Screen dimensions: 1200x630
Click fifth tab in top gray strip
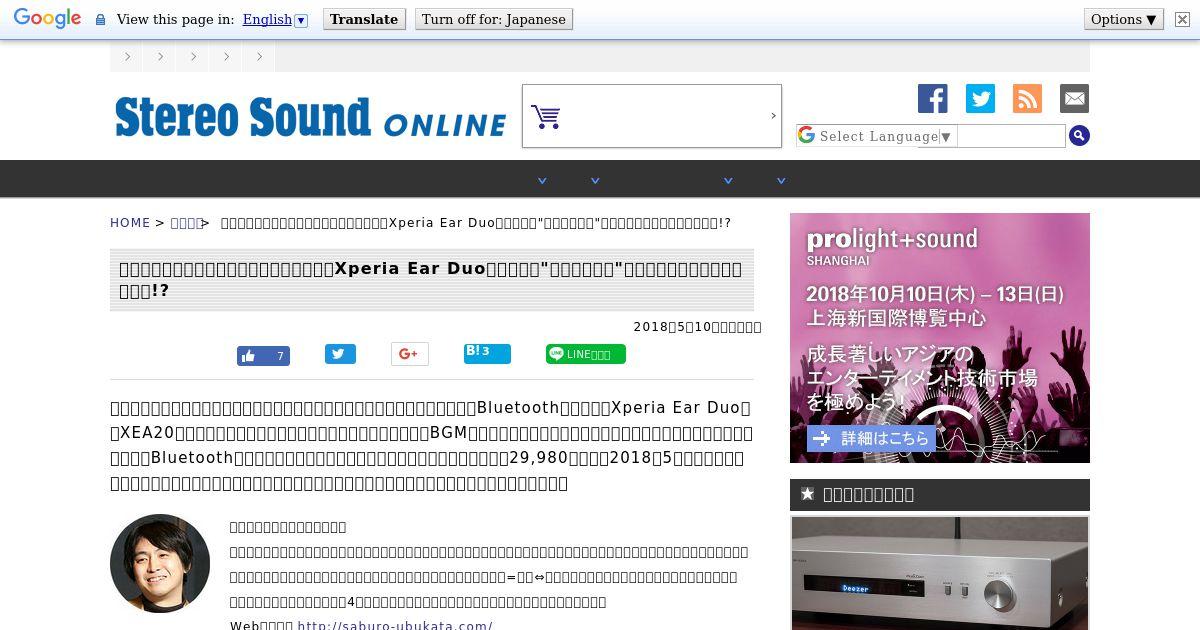click(x=259, y=57)
